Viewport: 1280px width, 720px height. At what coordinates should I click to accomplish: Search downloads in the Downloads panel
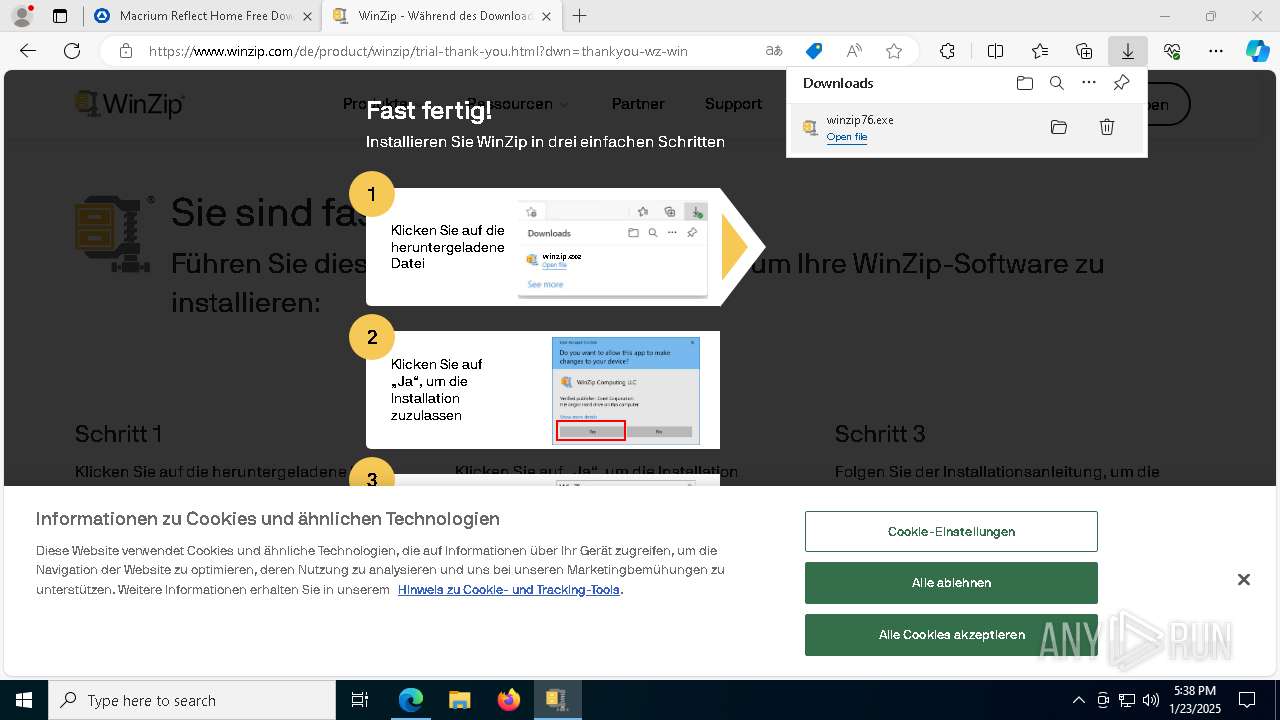[1056, 83]
